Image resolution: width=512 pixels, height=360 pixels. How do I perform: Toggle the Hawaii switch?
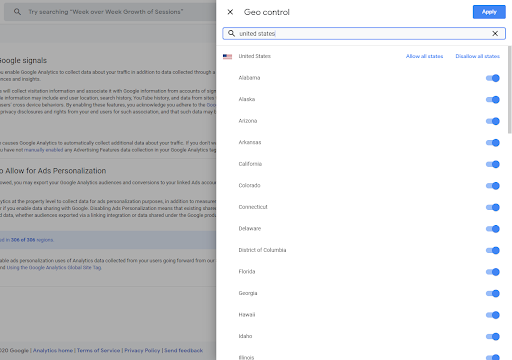[x=492, y=315]
